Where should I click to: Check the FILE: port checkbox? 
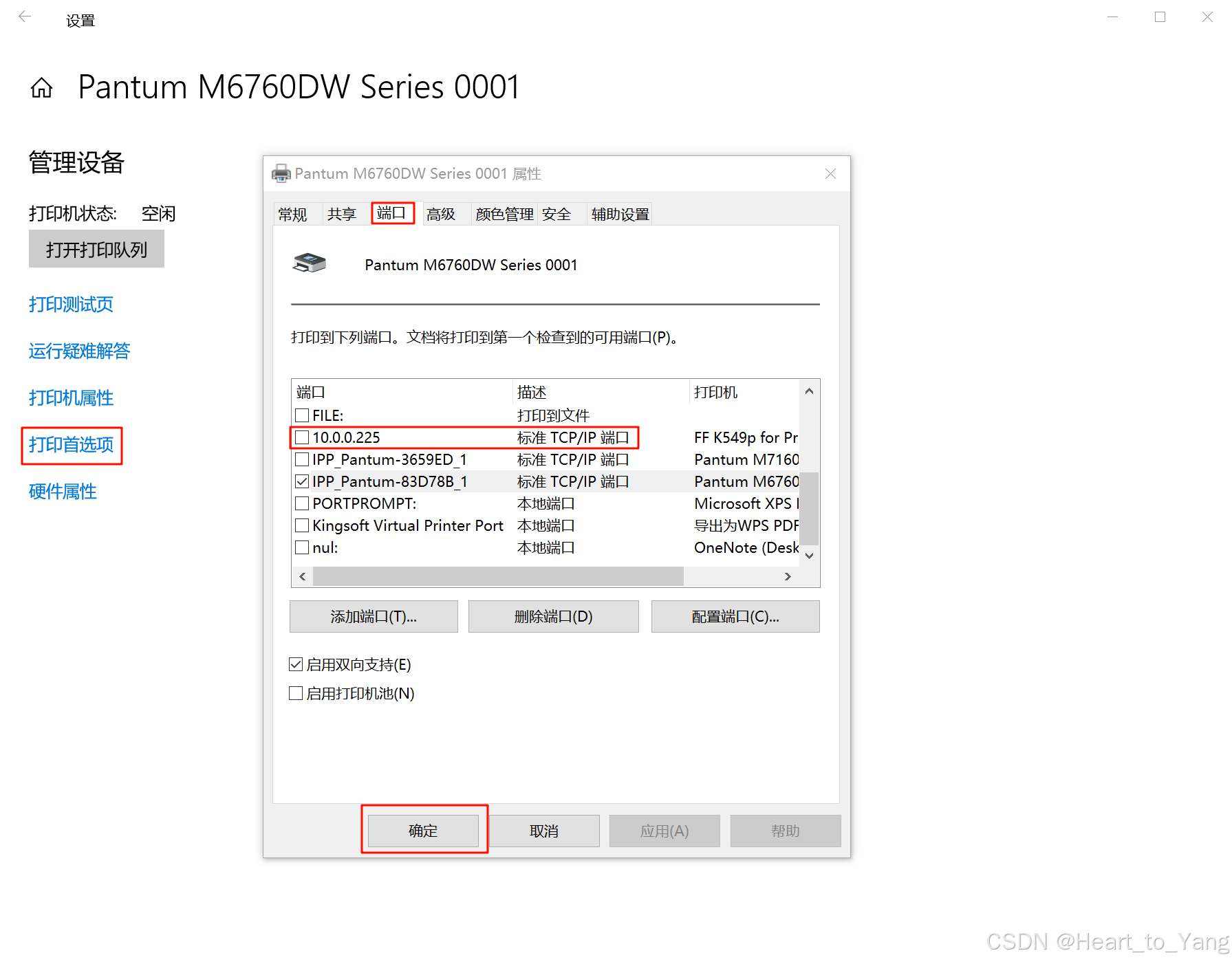click(302, 415)
